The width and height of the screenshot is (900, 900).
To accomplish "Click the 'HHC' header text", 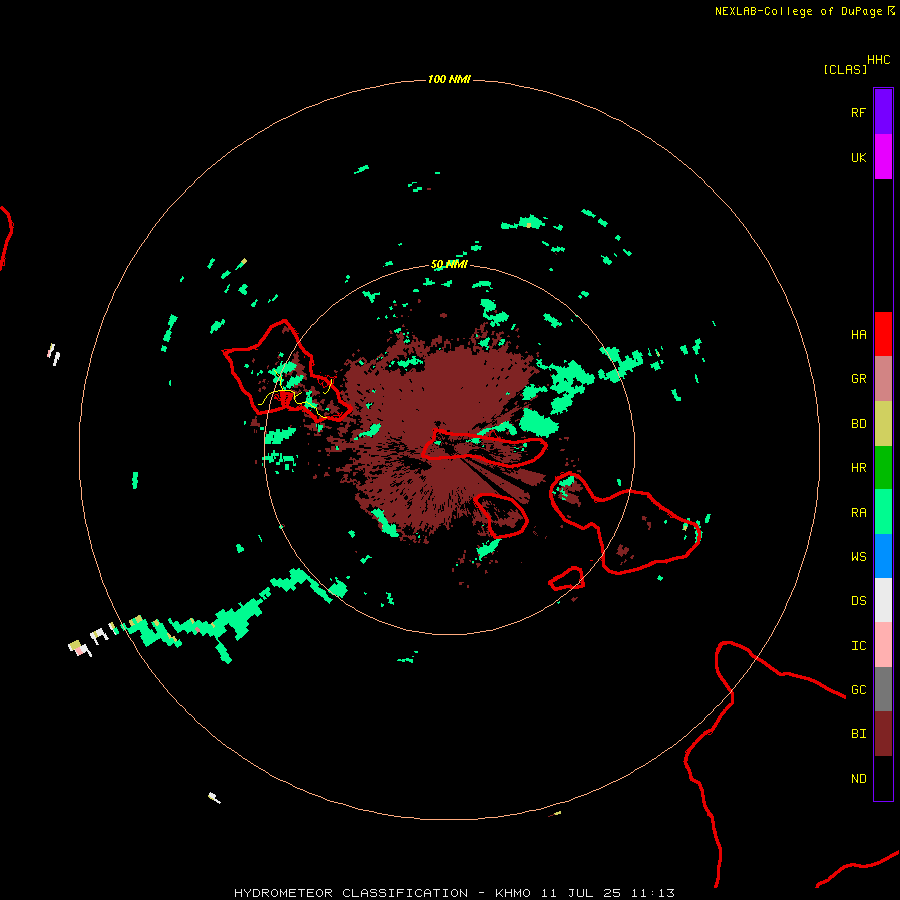I will pyautogui.click(x=878, y=60).
